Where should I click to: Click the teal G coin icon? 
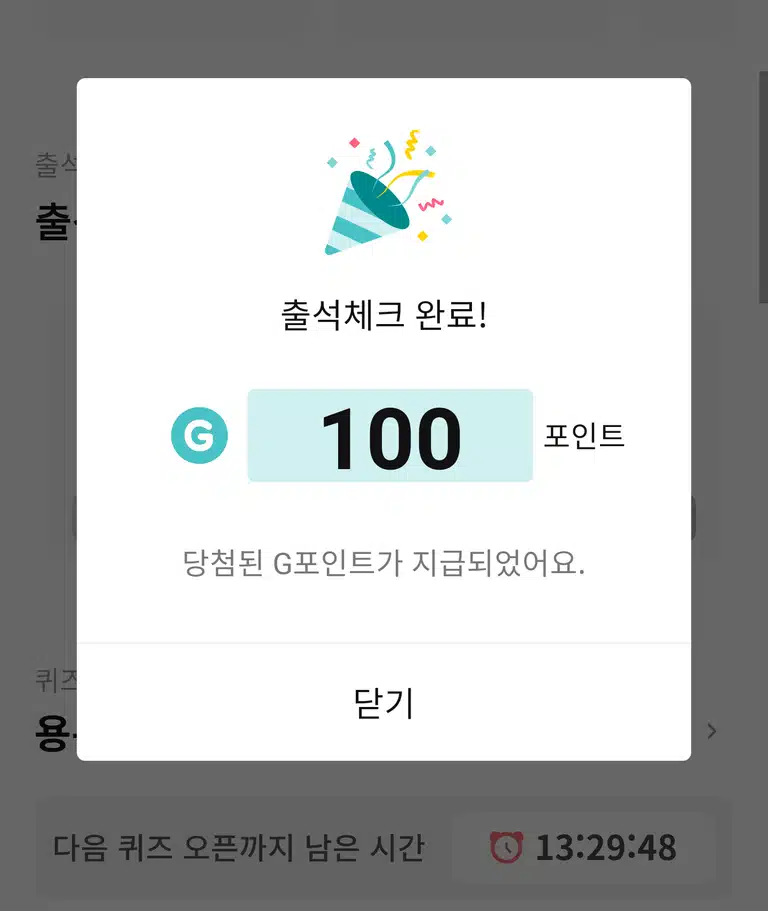tap(199, 435)
